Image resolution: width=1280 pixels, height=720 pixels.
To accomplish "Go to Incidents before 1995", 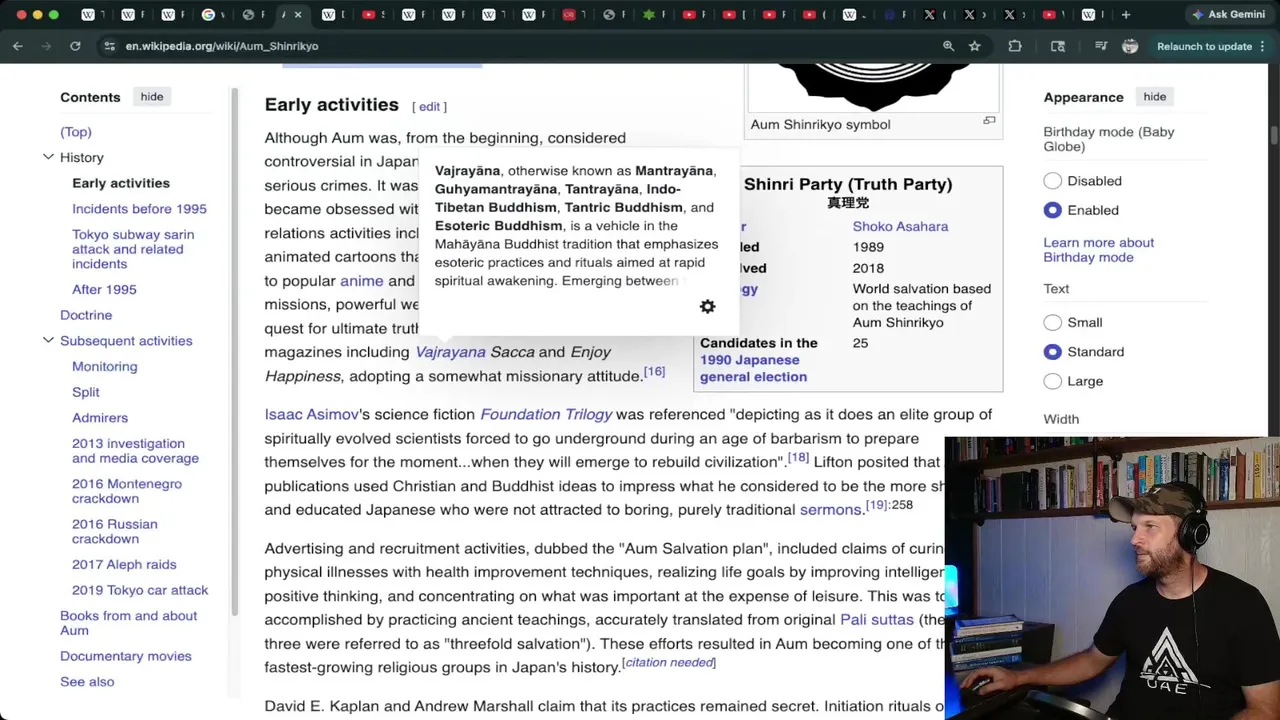I will pyautogui.click(x=139, y=209).
